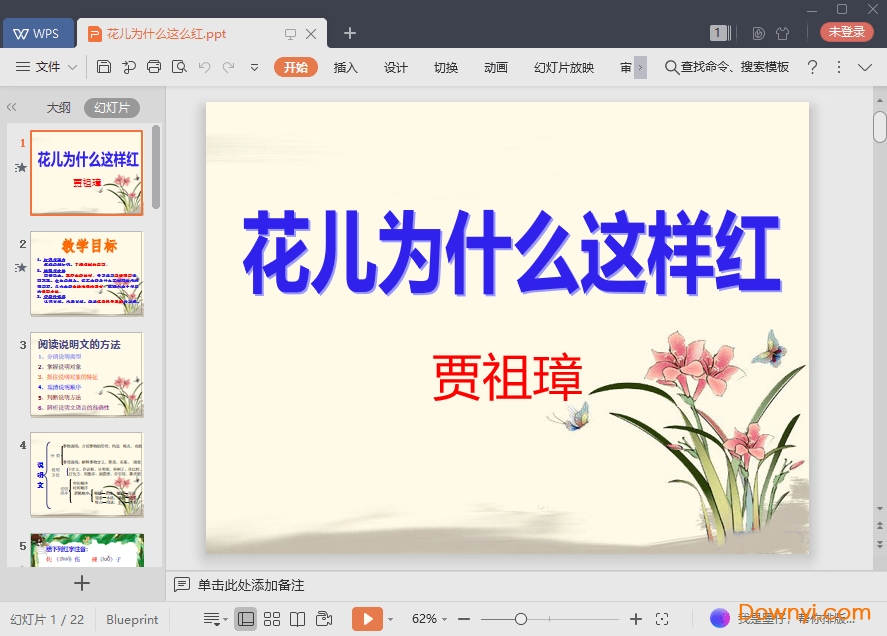Collapse the slide panel with the double chevron
Image resolution: width=887 pixels, height=636 pixels.
pyautogui.click(x=11, y=107)
